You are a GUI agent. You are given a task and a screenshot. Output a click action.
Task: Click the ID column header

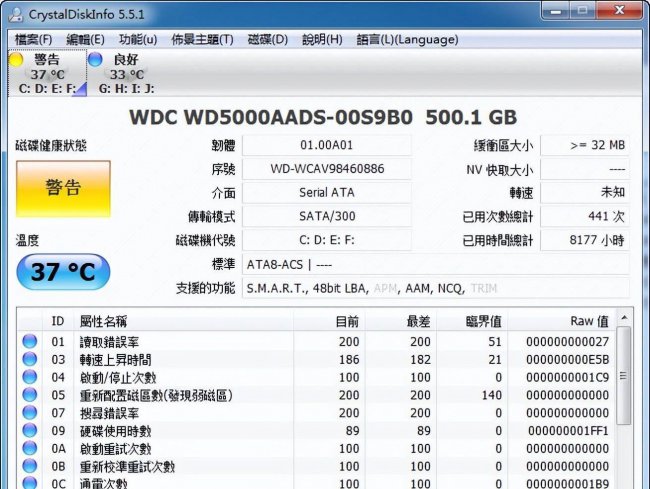point(58,321)
